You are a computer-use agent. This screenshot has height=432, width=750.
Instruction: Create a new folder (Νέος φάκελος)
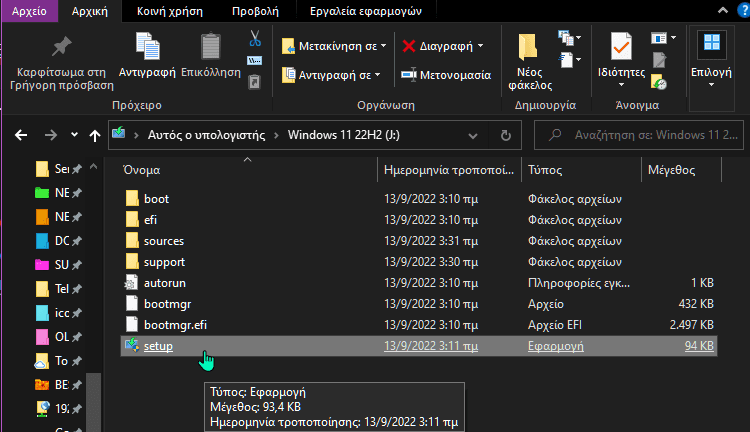click(x=529, y=61)
